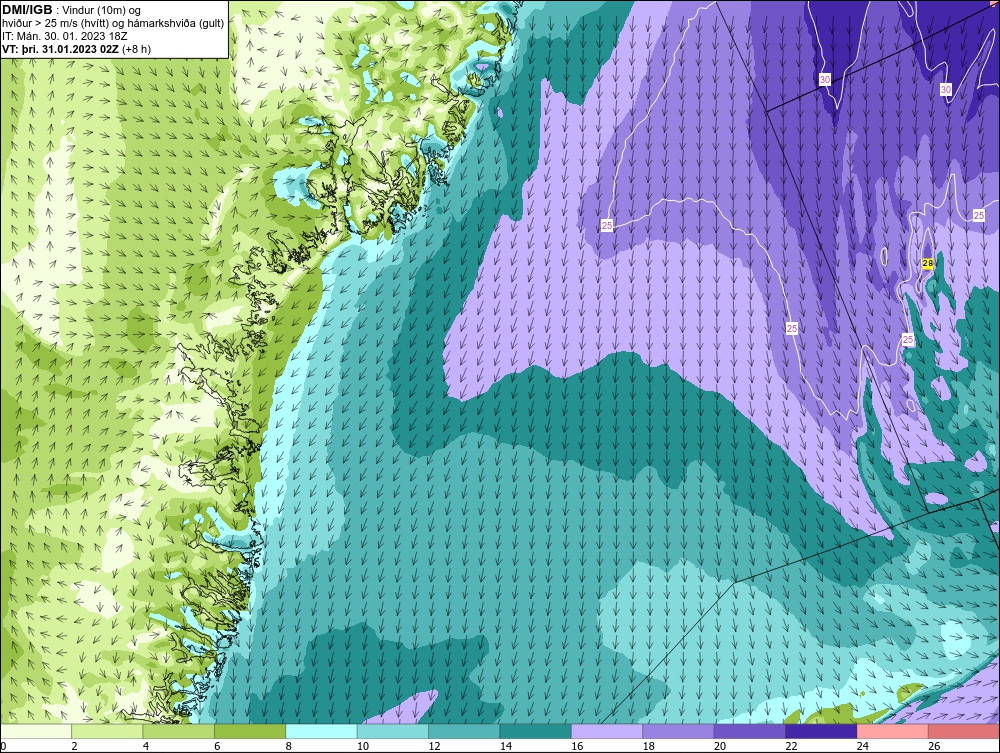Click the legend scale value 26
Screen dimensions: 1000x753
click(934, 746)
